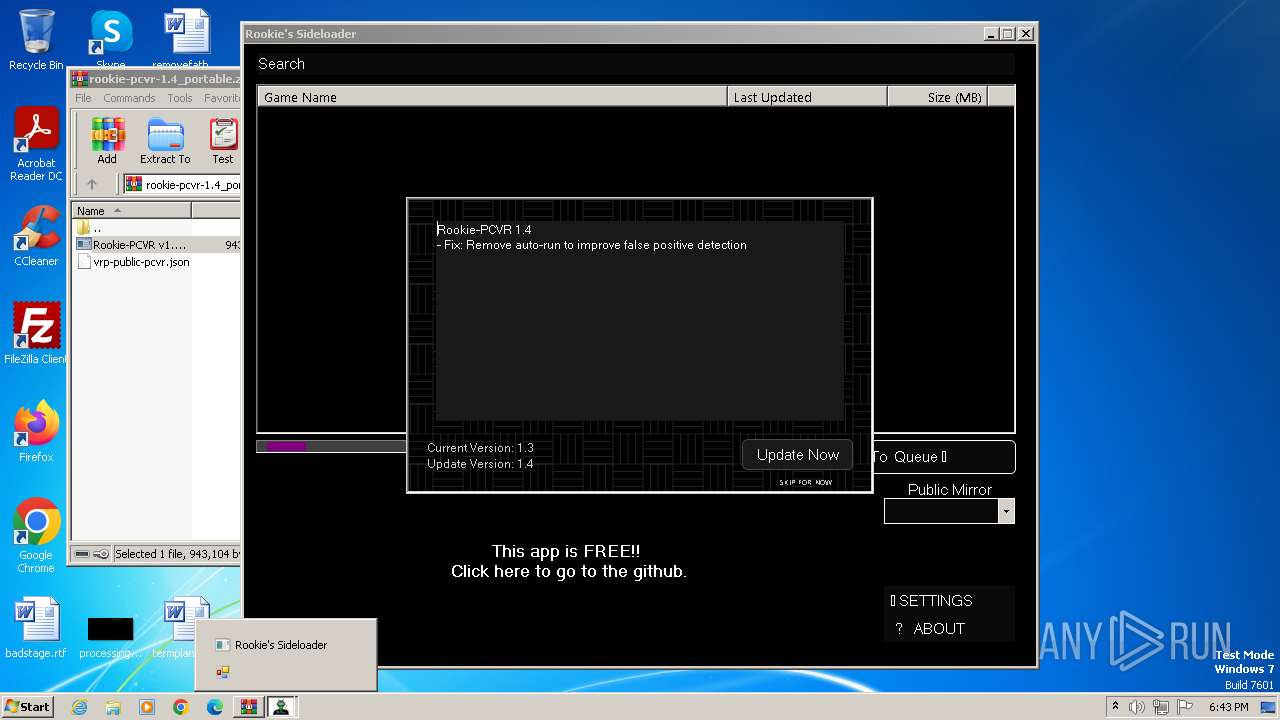This screenshot has width=1280, height=720.
Task: Click Rookie's Sideloader taskbar button
Action: [282, 707]
